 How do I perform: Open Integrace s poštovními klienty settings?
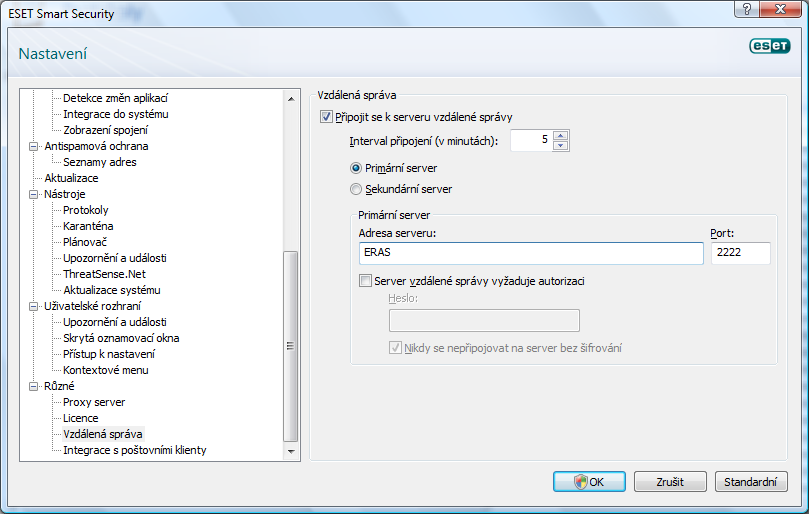pos(135,450)
